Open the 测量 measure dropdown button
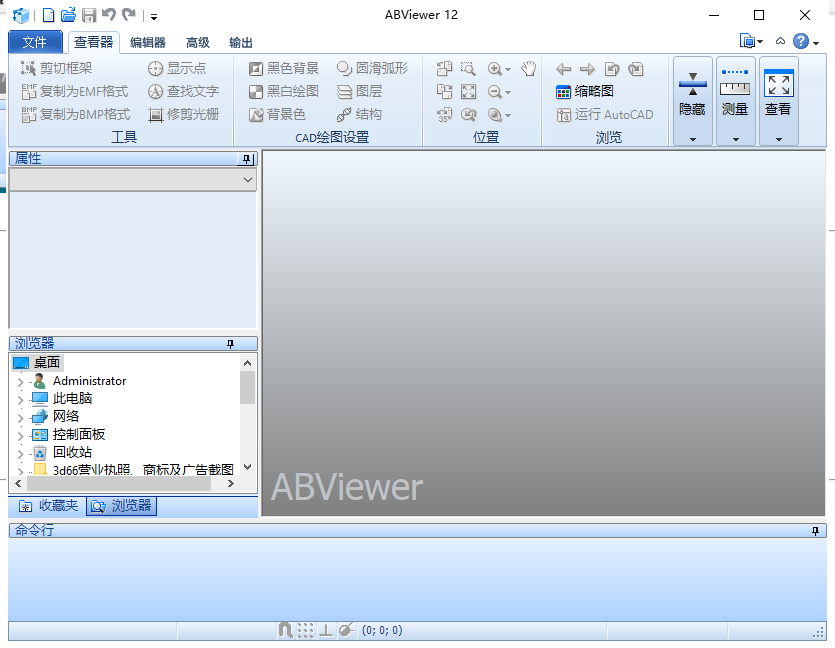This screenshot has height=648, width=835. pos(735,101)
